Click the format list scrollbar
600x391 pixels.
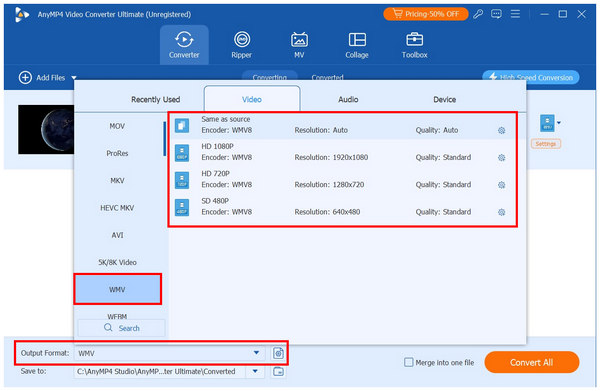click(165, 139)
